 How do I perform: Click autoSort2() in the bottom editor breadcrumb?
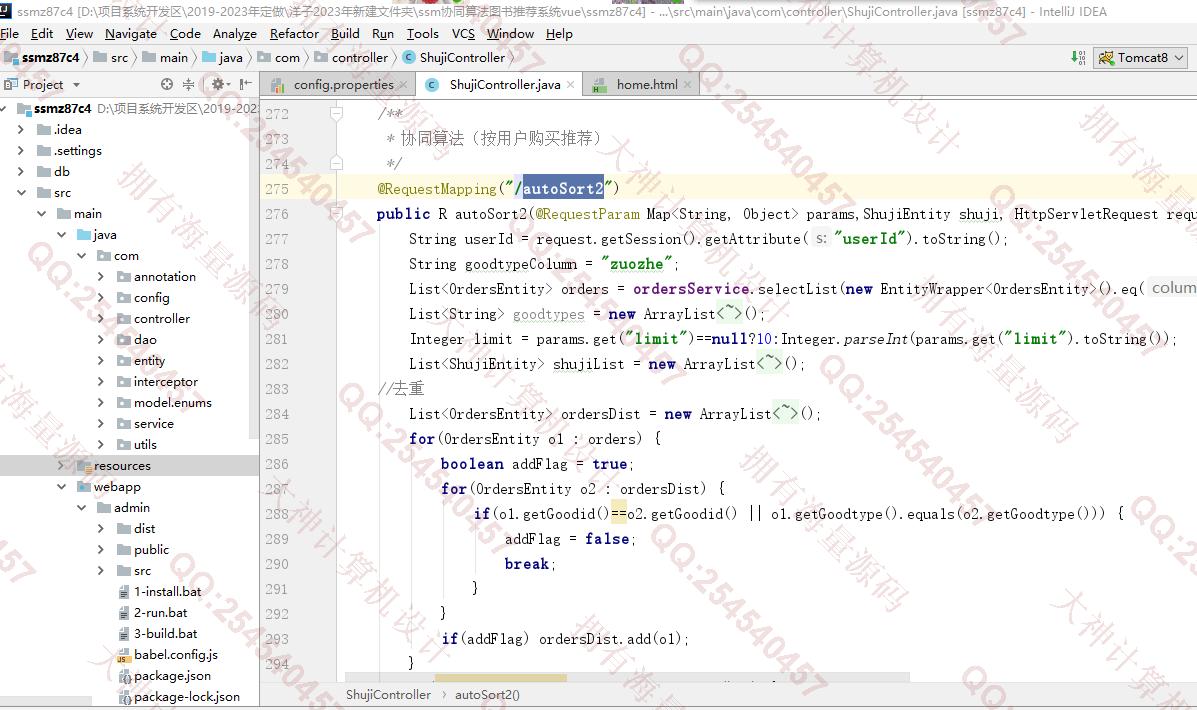pos(487,695)
